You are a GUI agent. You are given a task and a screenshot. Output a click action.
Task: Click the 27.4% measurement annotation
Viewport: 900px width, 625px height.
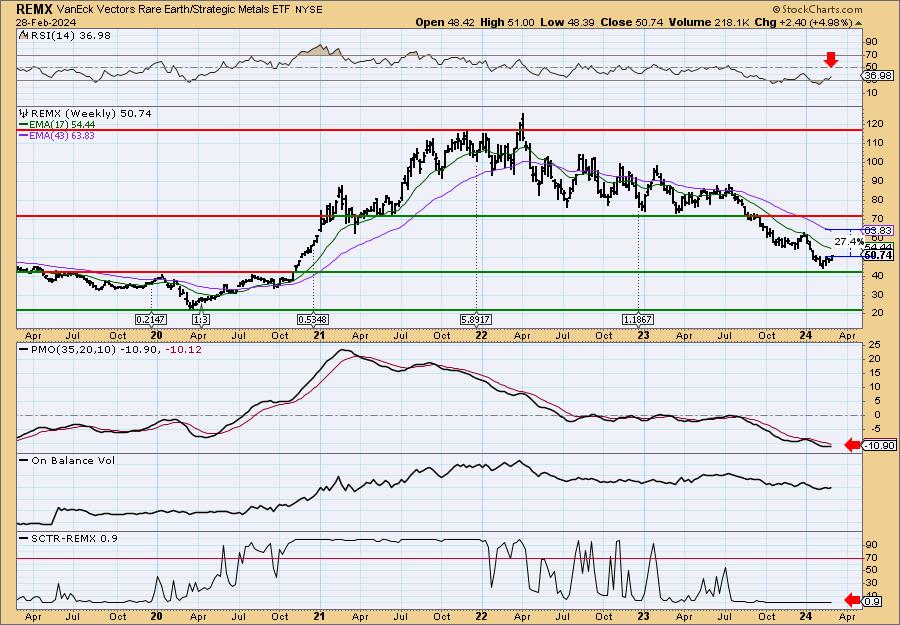tap(848, 242)
